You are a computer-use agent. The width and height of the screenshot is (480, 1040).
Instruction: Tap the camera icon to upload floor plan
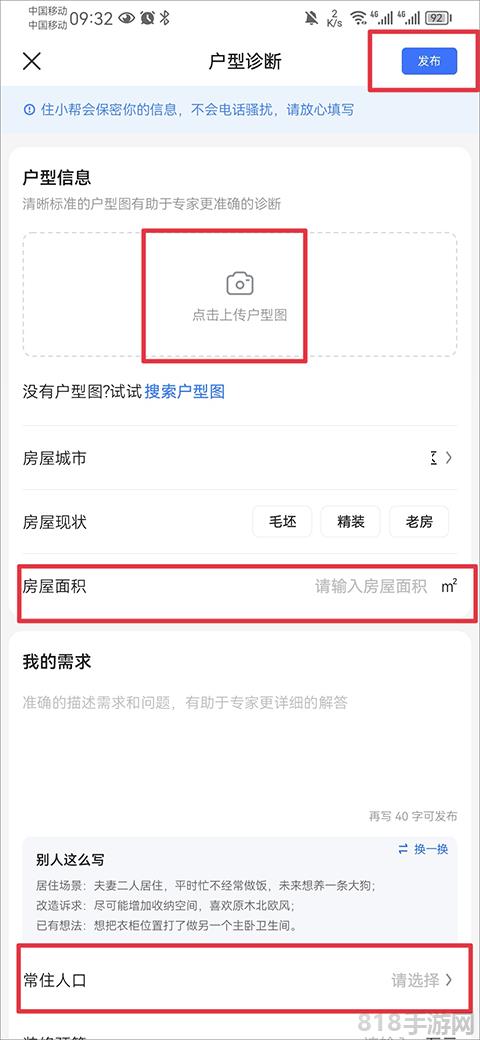click(x=239, y=284)
